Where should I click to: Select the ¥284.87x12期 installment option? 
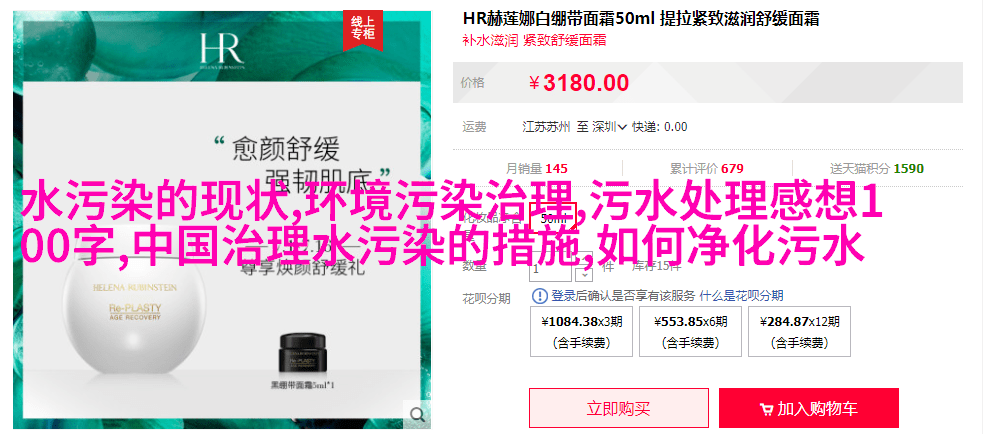[799, 331]
